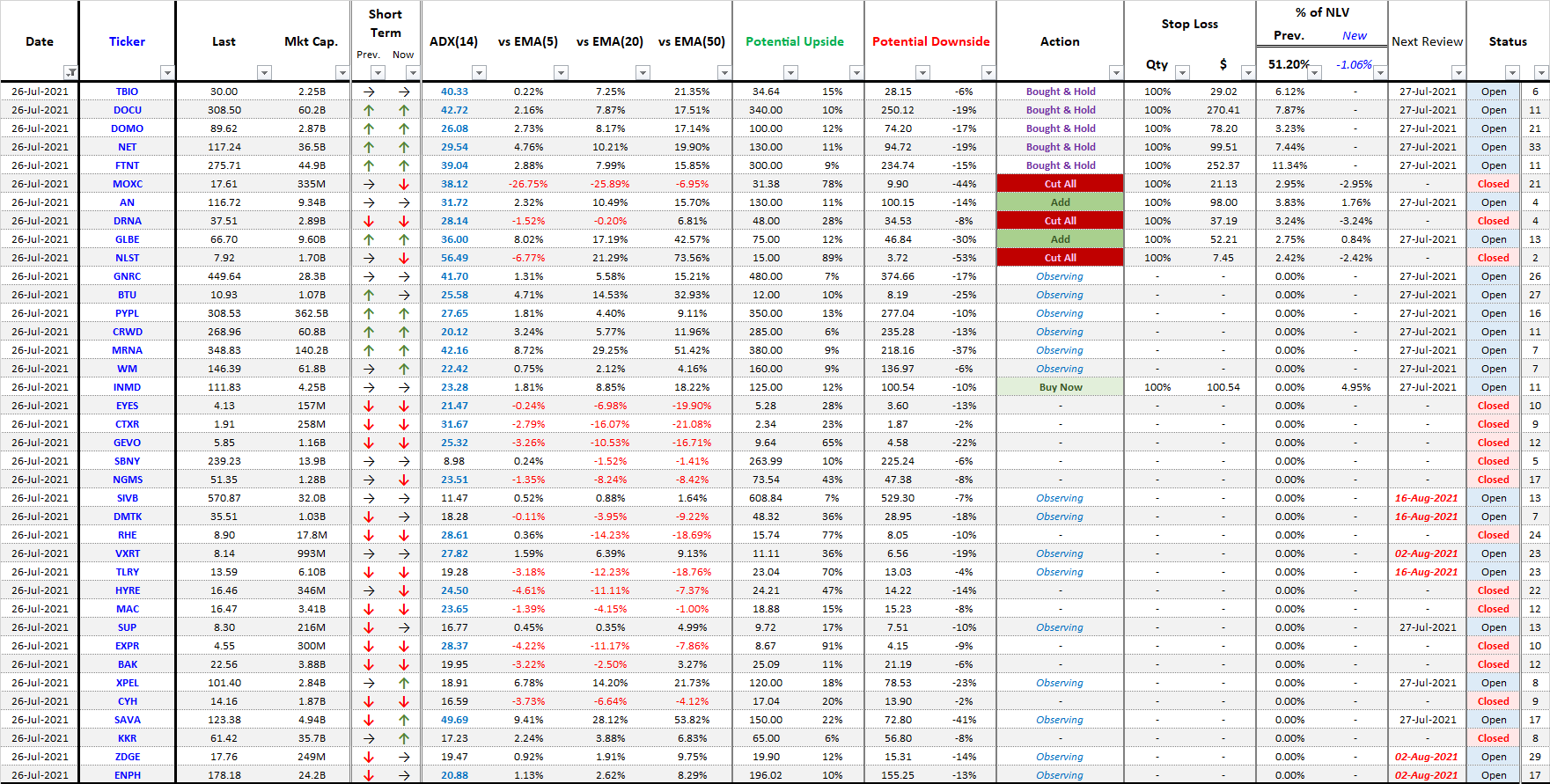Open the Action column filter dropdown
Image resolution: width=1550 pixels, height=784 pixels.
point(1116,72)
